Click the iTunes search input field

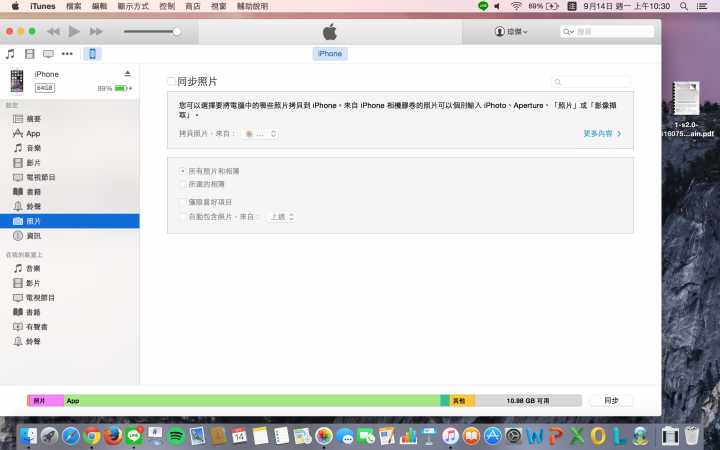(x=607, y=31)
